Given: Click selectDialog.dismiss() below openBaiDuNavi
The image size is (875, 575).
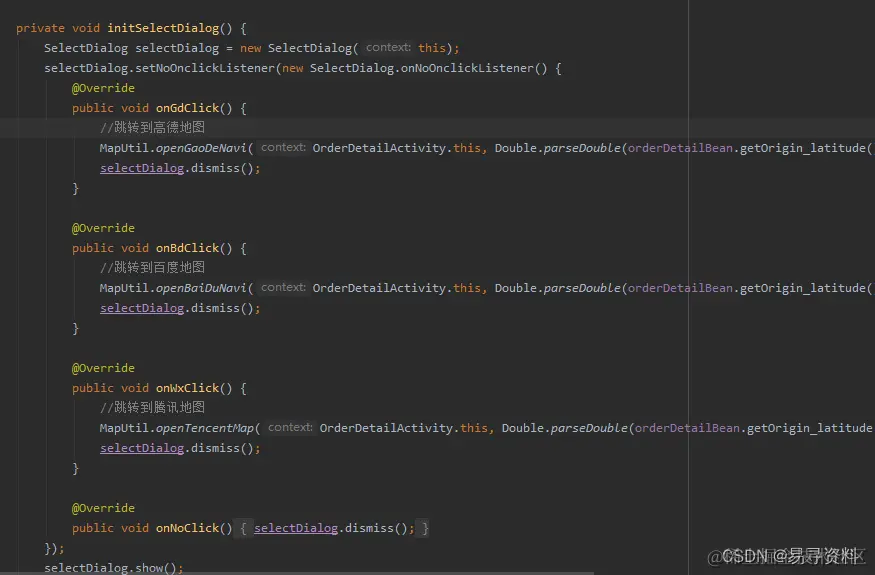Looking at the screenshot, I should (x=180, y=308).
